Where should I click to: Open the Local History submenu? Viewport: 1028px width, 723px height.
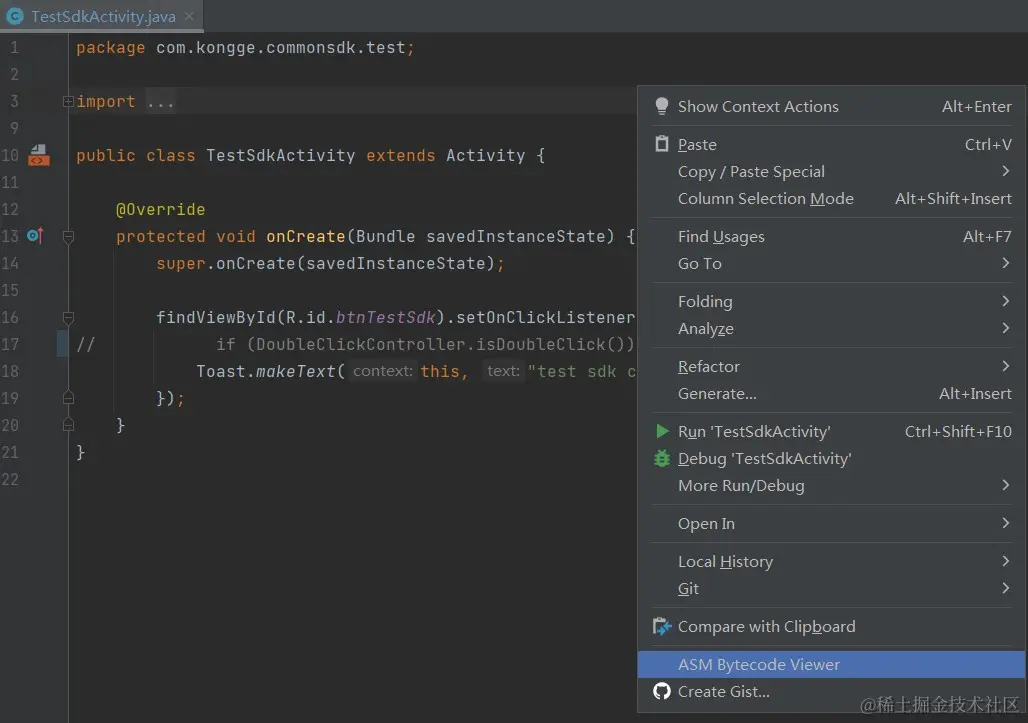point(831,562)
